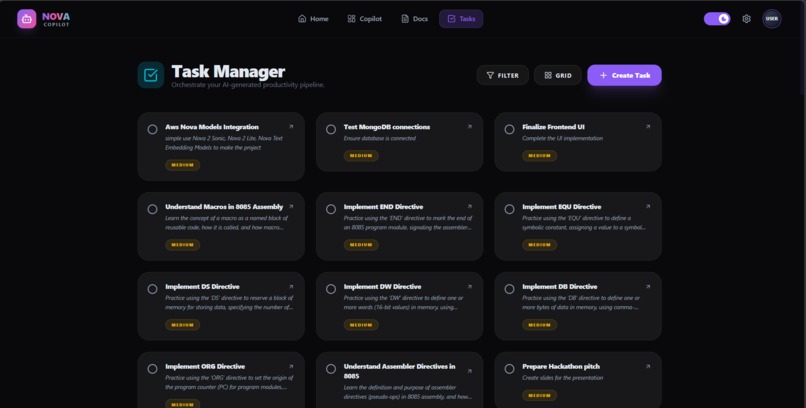806x408 pixels.
Task: Mark Aws Nova Models Integration complete
Action: click(x=152, y=129)
